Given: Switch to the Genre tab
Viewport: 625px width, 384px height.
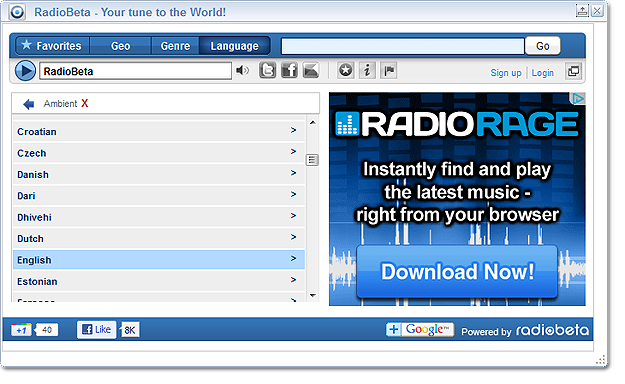Looking at the screenshot, I should pyautogui.click(x=175, y=46).
